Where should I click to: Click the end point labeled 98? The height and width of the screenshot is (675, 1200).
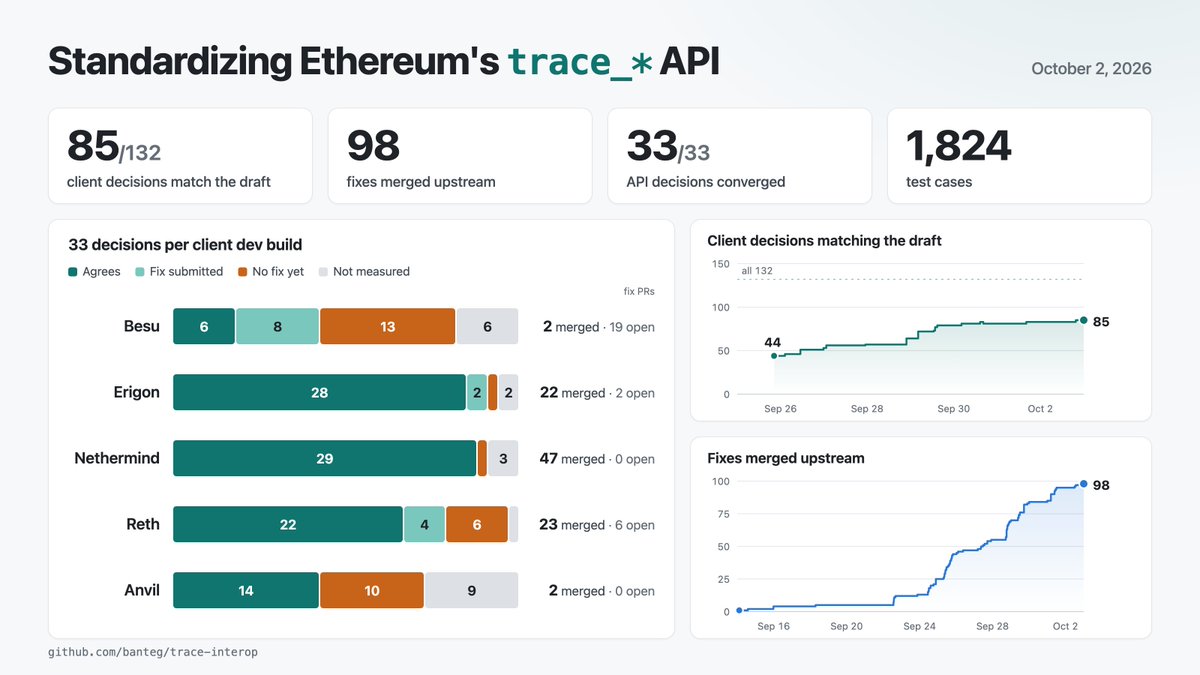tap(1083, 483)
